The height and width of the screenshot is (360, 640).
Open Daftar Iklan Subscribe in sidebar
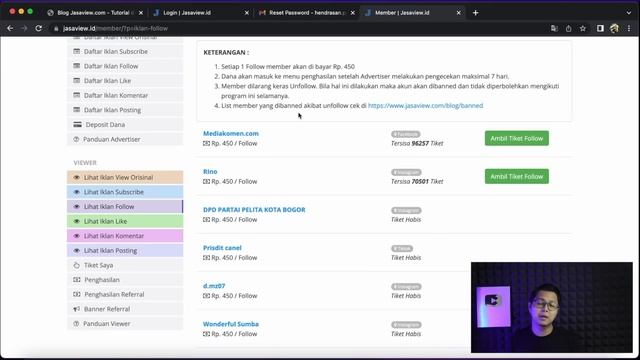(x=125, y=51)
